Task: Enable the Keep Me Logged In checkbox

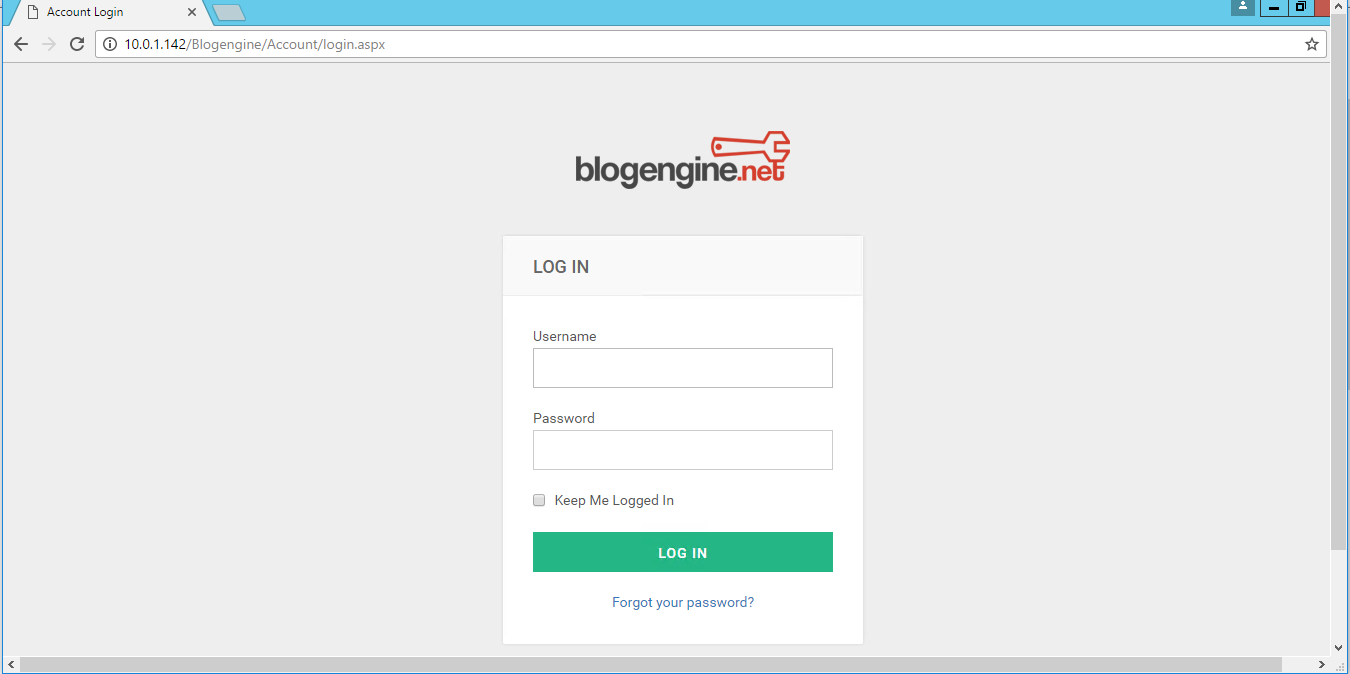Action: [x=539, y=500]
